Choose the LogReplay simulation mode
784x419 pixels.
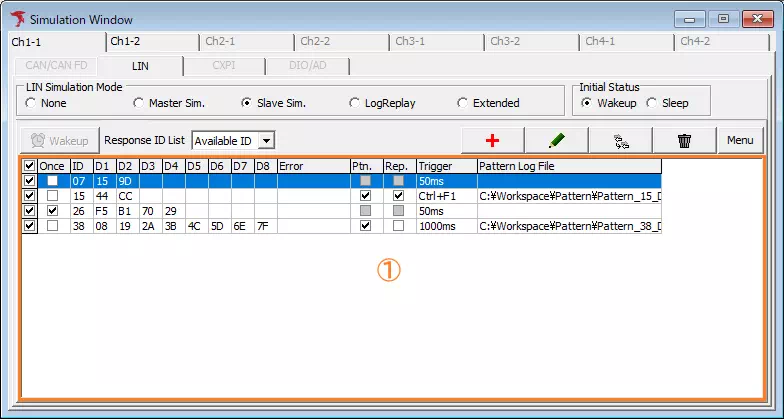(x=355, y=103)
